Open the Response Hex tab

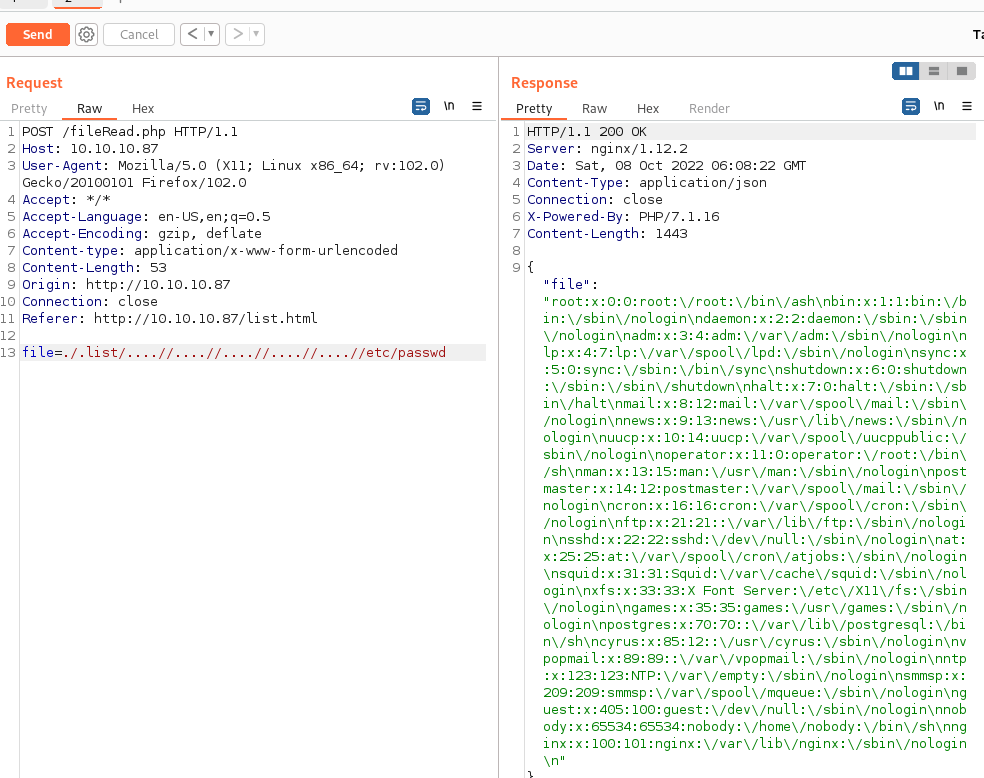pyautogui.click(x=648, y=109)
